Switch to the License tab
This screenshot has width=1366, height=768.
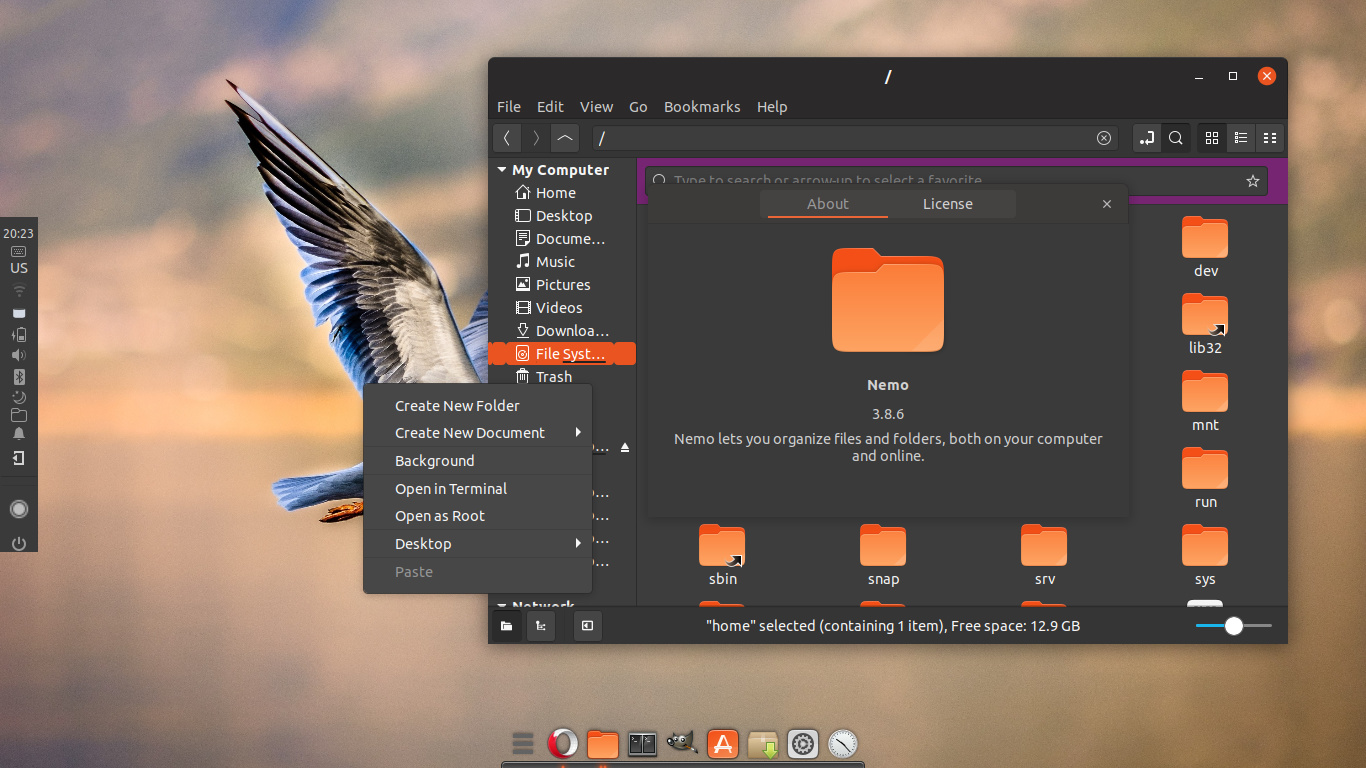tap(947, 204)
